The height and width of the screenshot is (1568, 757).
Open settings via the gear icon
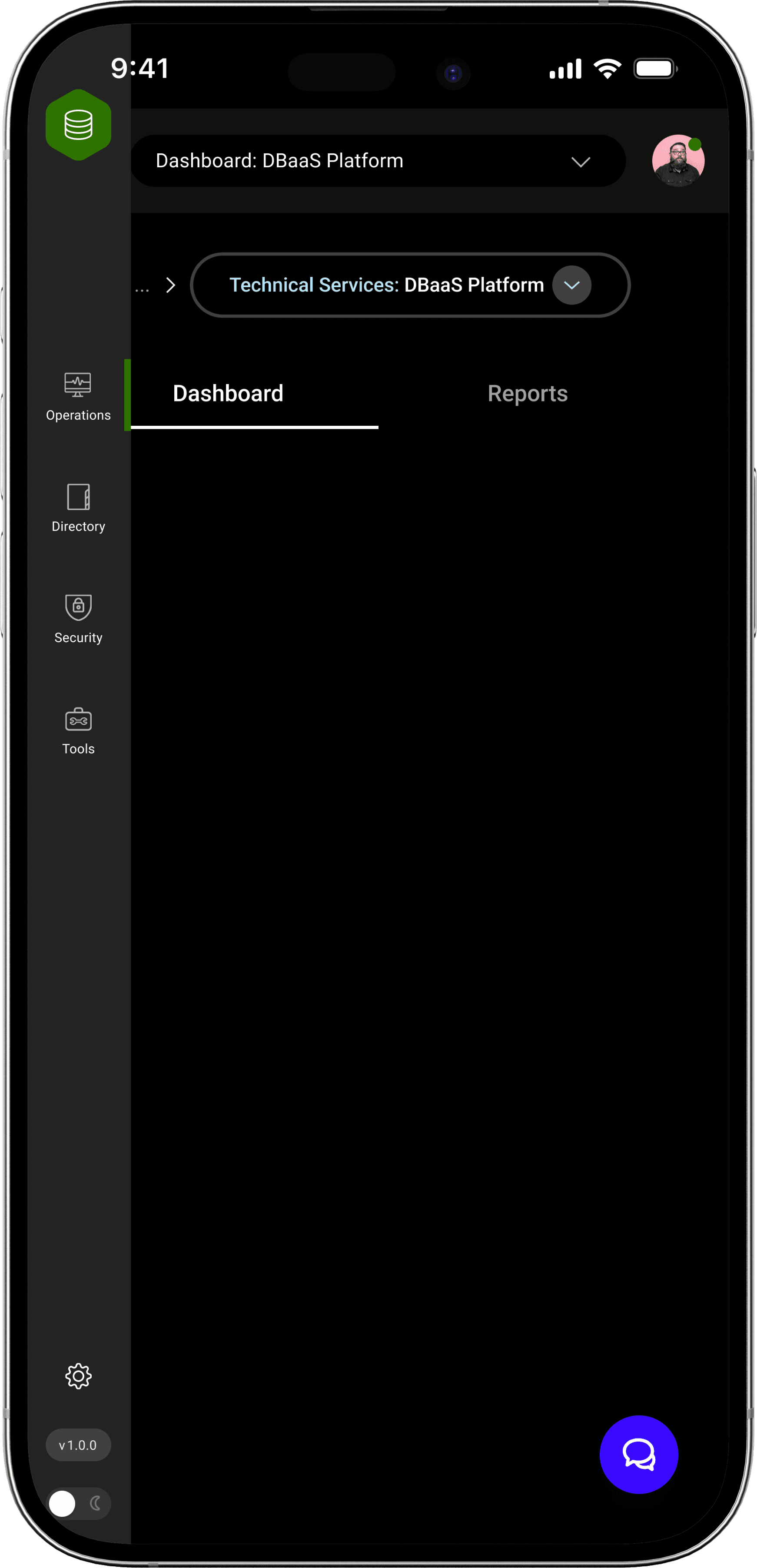point(78,1376)
